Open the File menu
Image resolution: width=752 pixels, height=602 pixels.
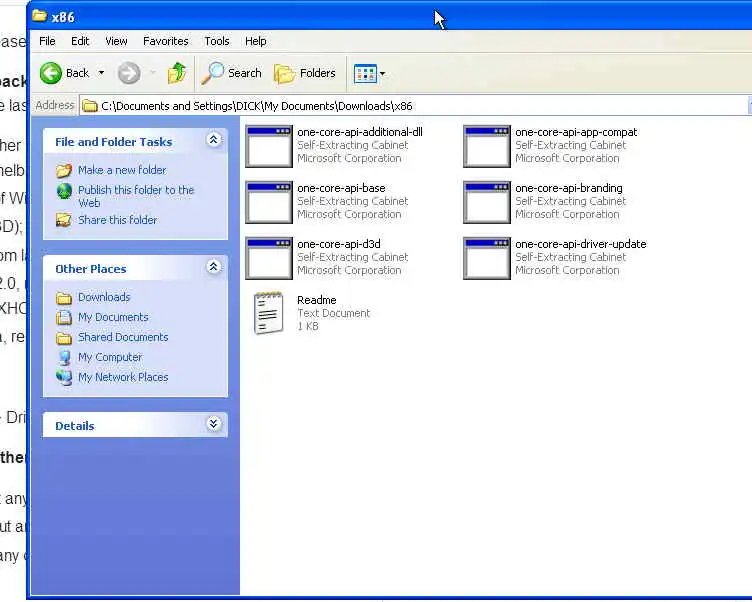[x=47, y=41]
